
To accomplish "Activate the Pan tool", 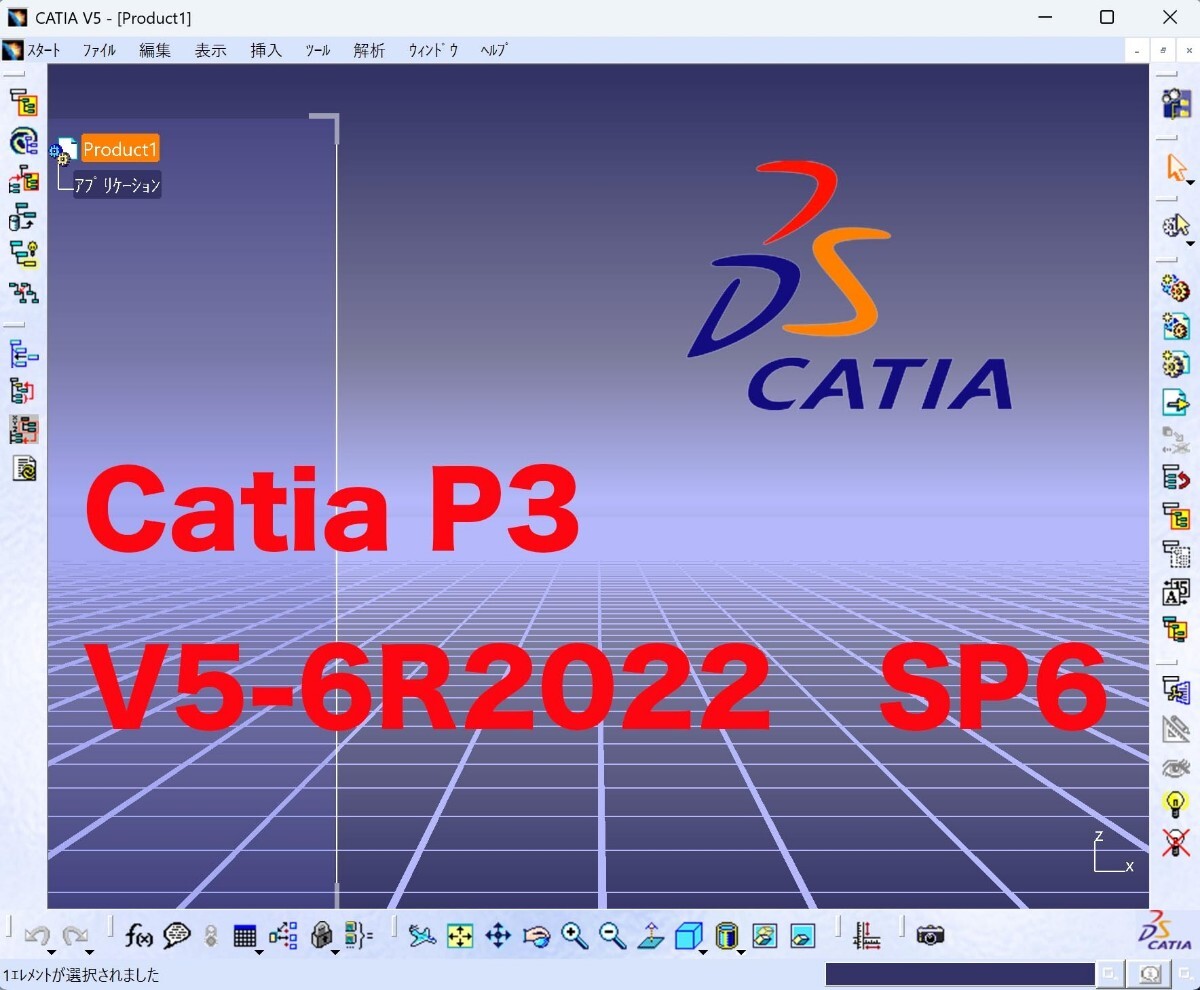I will pyautogui.click(x=497, y=937).
